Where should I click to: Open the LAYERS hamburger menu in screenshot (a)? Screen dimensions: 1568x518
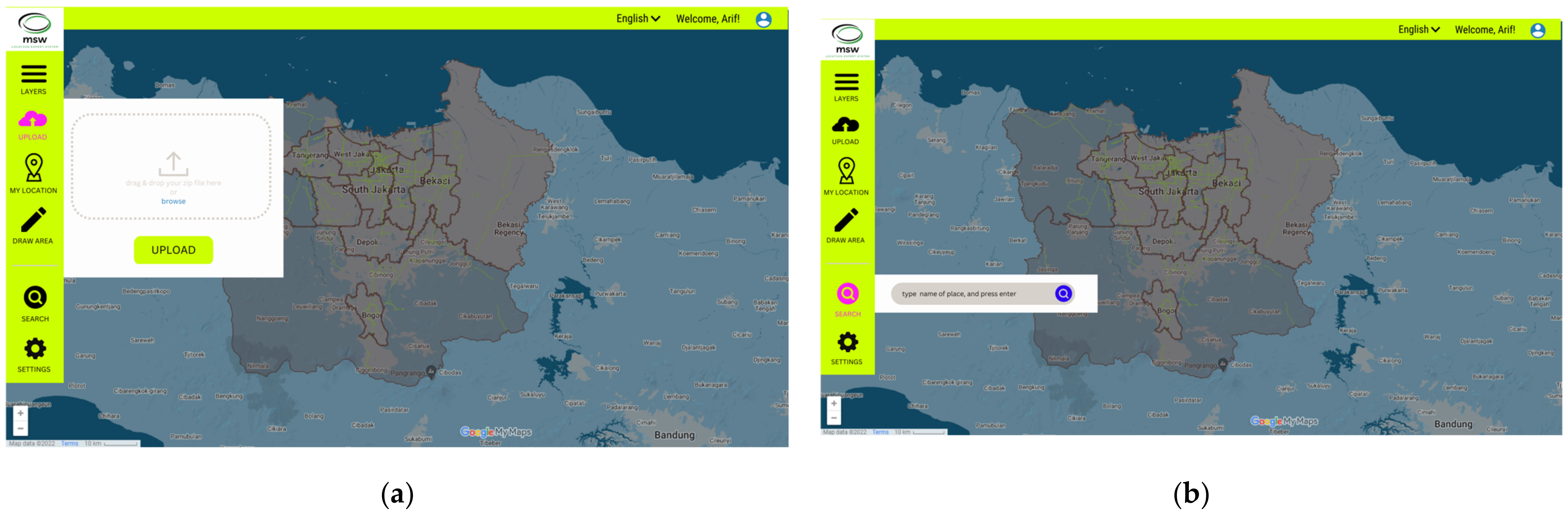[x=34, y=74]
